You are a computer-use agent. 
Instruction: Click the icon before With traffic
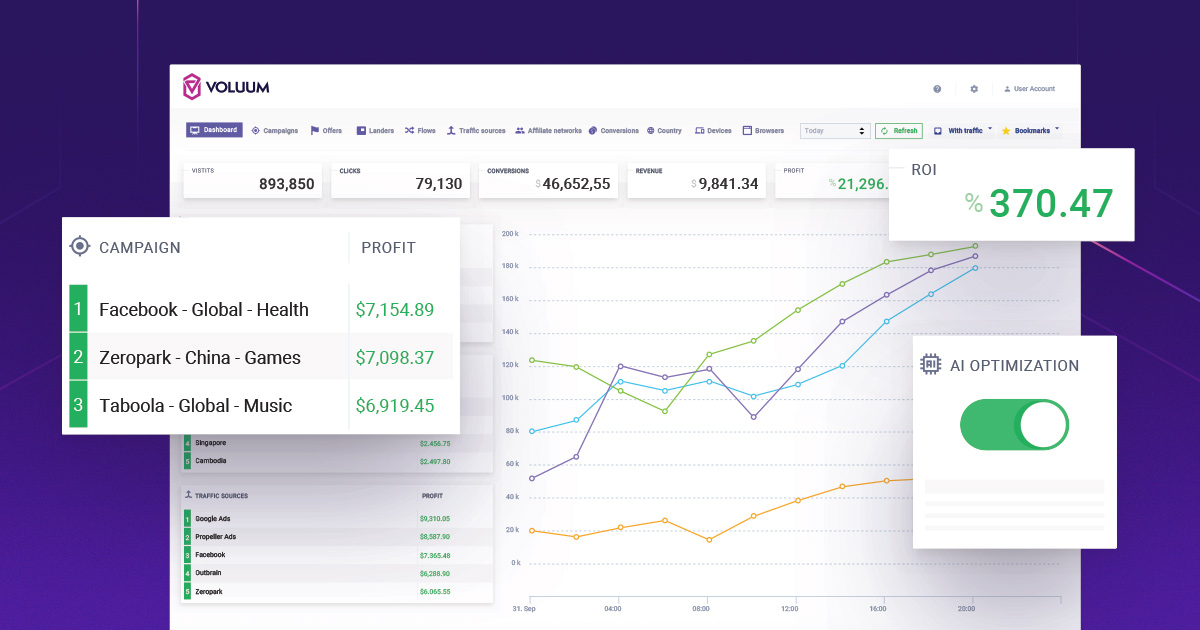coord(938,130)
